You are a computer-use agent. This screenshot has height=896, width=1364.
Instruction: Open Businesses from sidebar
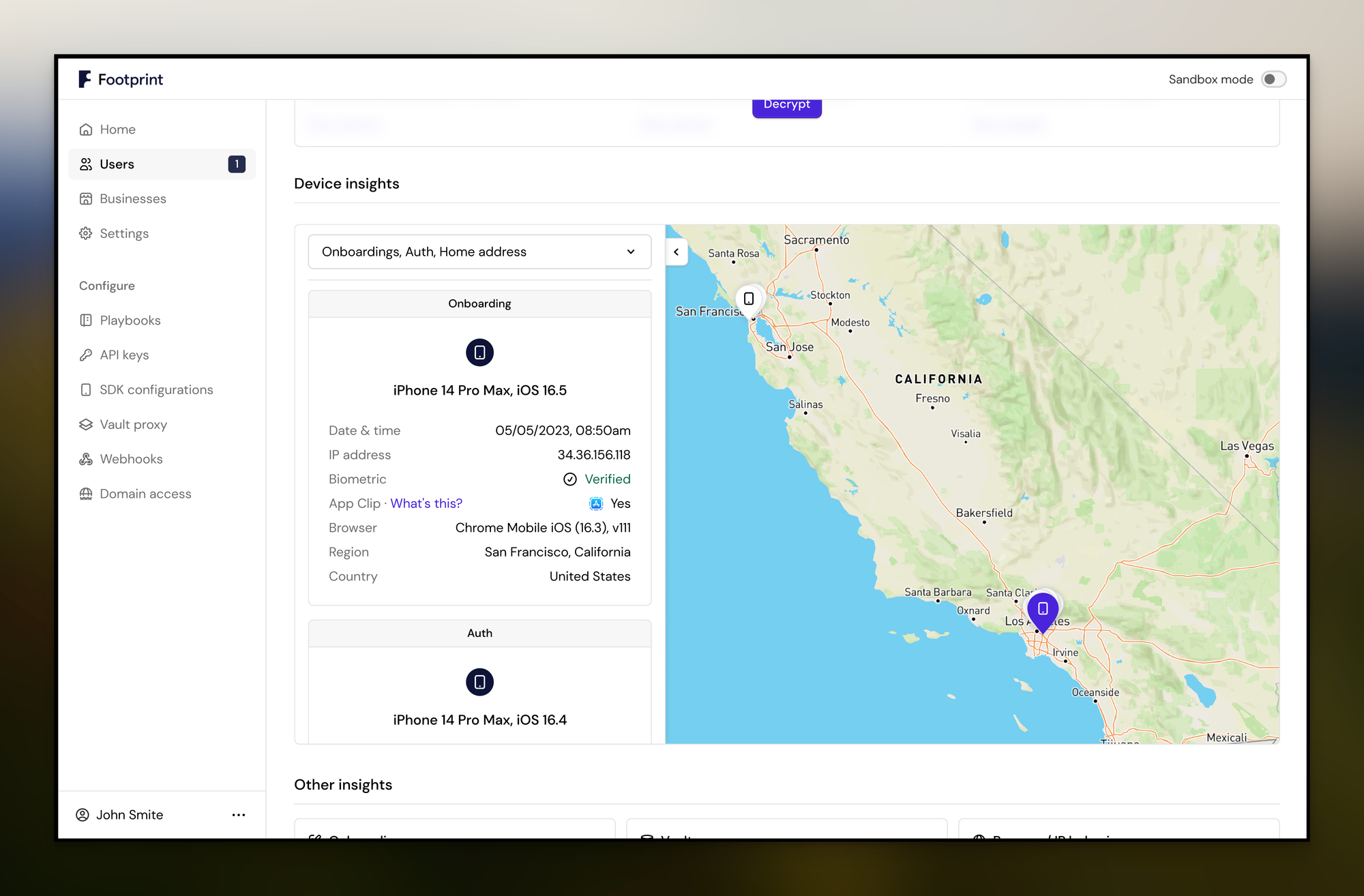tap(132, 198)
